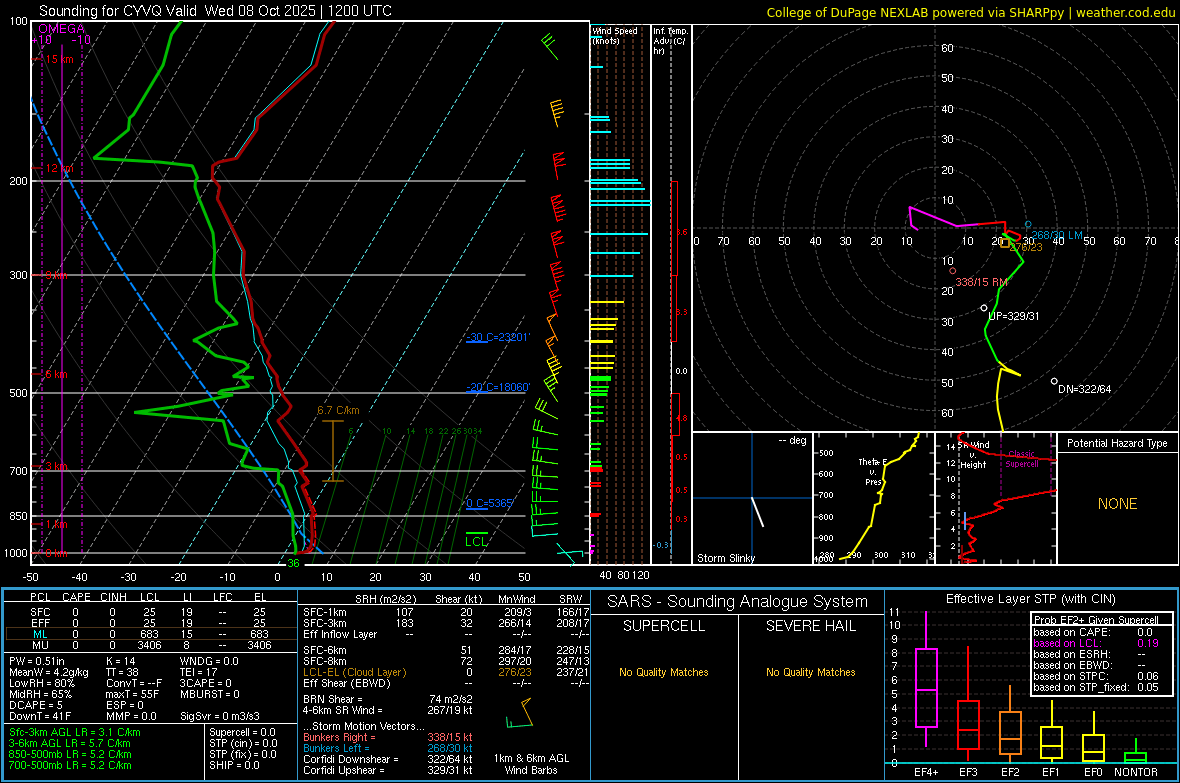1180x783 pixels.
Task: Click the yellow 'NONE' hazard type text
Action: tap(1118, 504)
